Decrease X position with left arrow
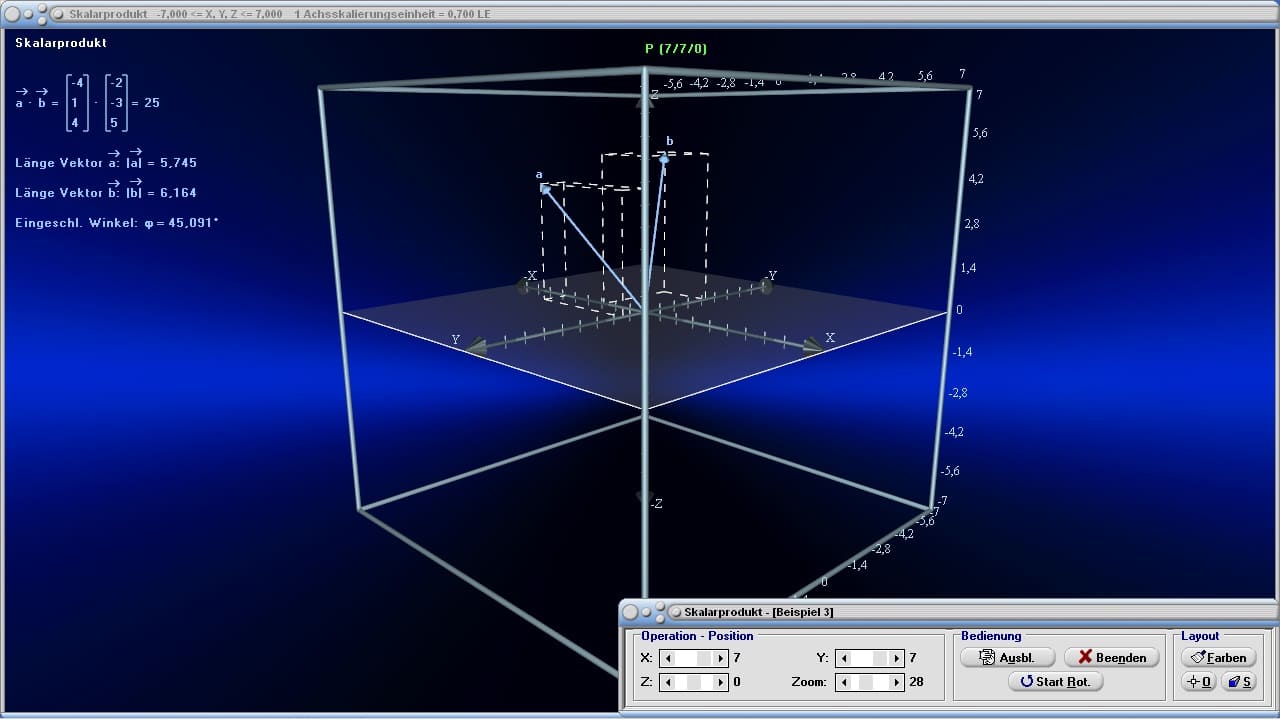1280x720 pixels. 668,658
